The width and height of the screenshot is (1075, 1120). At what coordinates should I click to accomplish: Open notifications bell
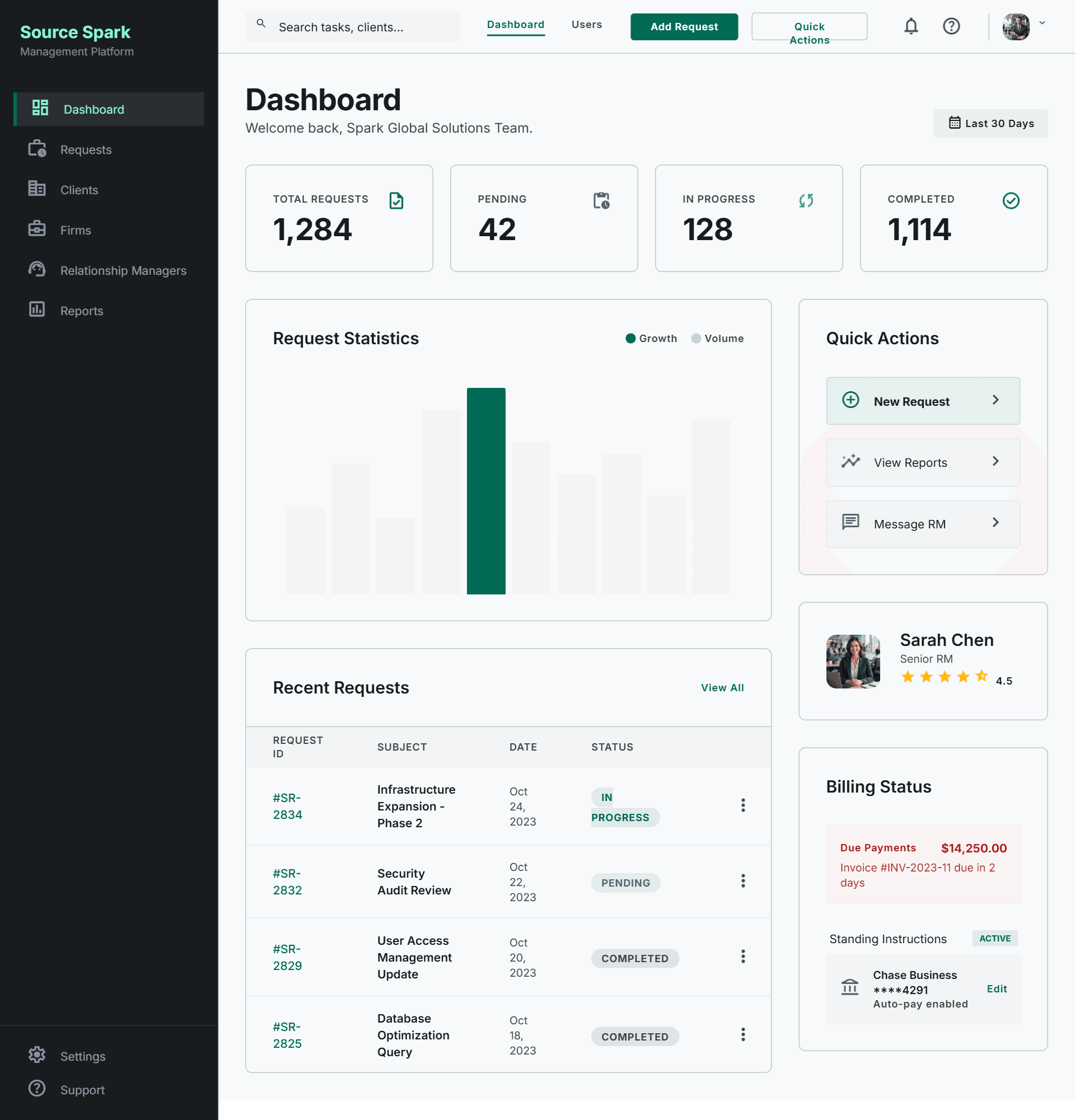click(911, 26)
